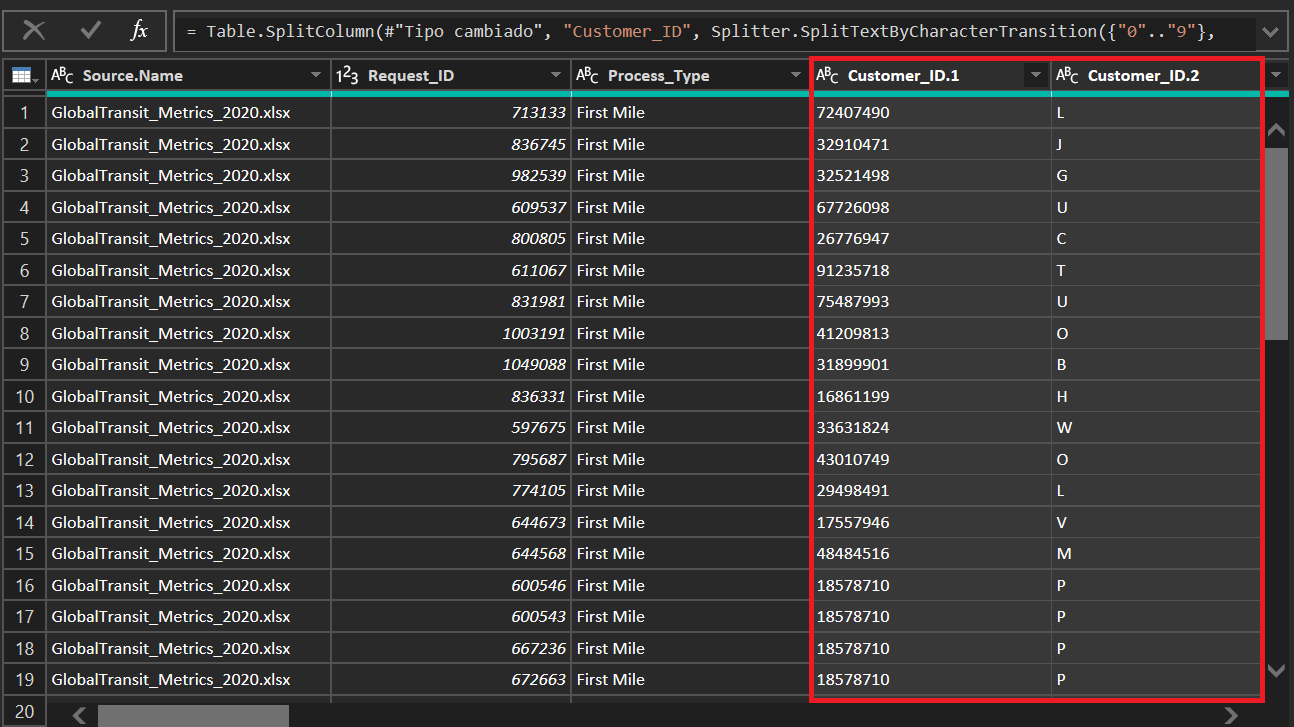Click the vertical scrollbar thumb

1276,244
